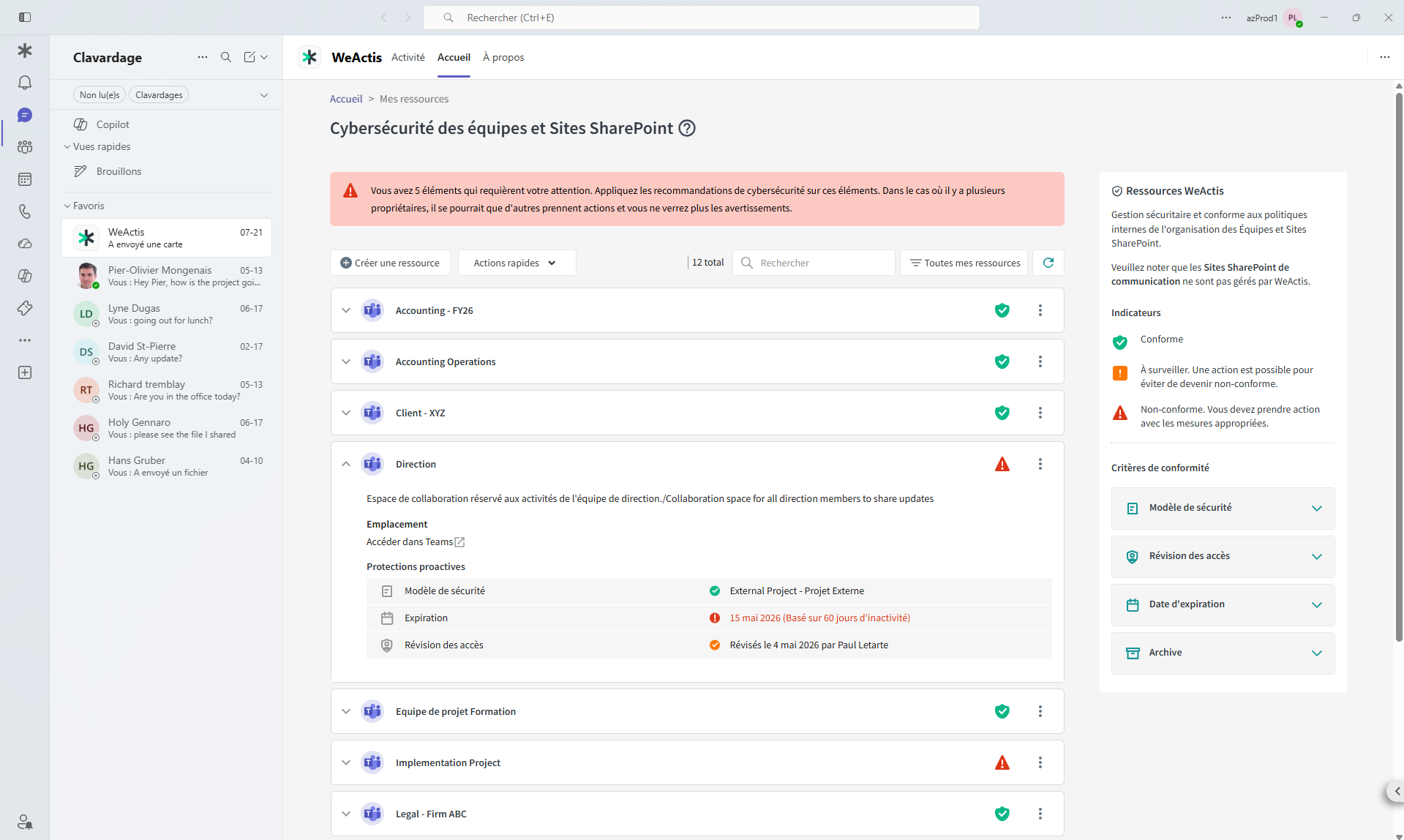The height and width of the screenshot is (840, 1404).
Task: Switch to Activité tab
Action: (408, 57)
